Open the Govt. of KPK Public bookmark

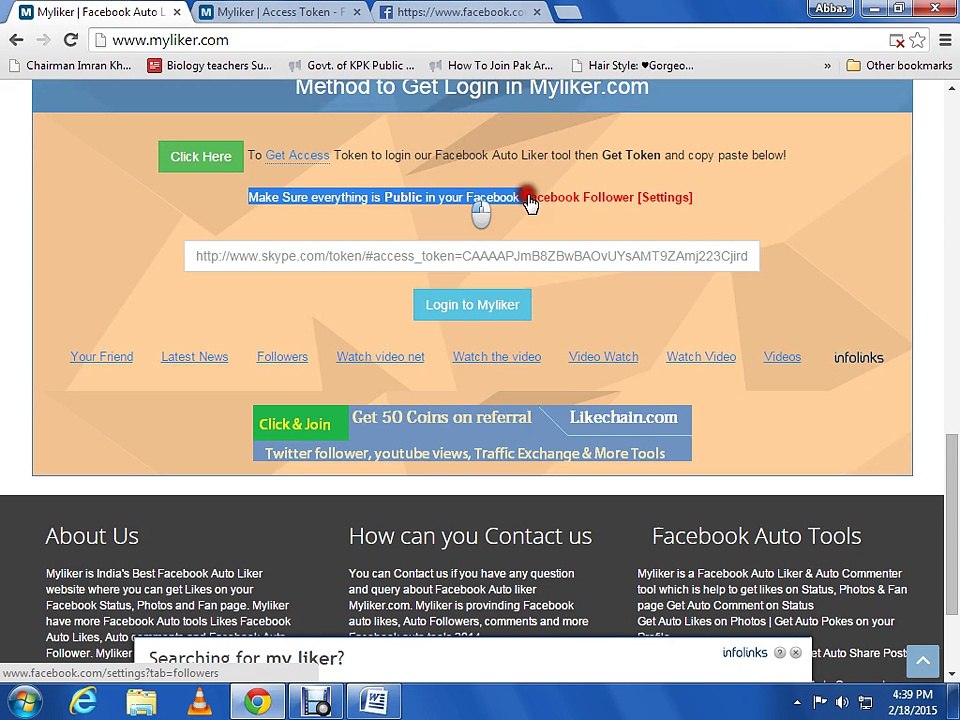pyautogui.click(x=352, y=66)
